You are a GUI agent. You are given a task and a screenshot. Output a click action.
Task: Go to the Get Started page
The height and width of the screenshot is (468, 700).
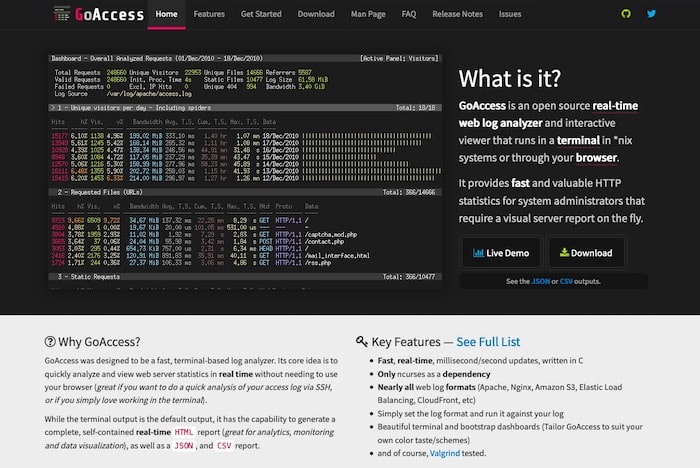(261, 14)
